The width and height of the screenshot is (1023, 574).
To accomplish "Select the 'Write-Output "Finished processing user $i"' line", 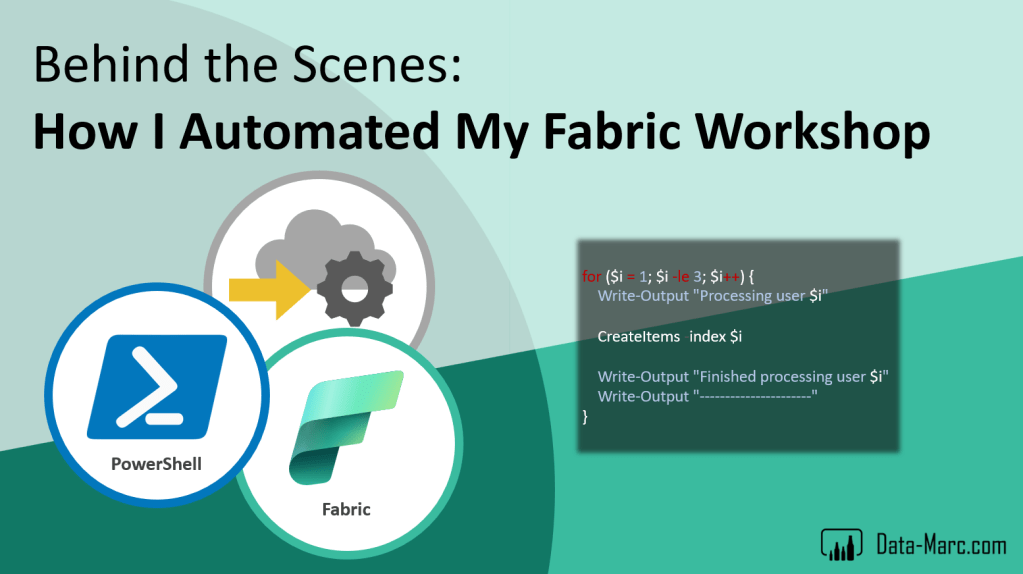I will coord(743,376).
